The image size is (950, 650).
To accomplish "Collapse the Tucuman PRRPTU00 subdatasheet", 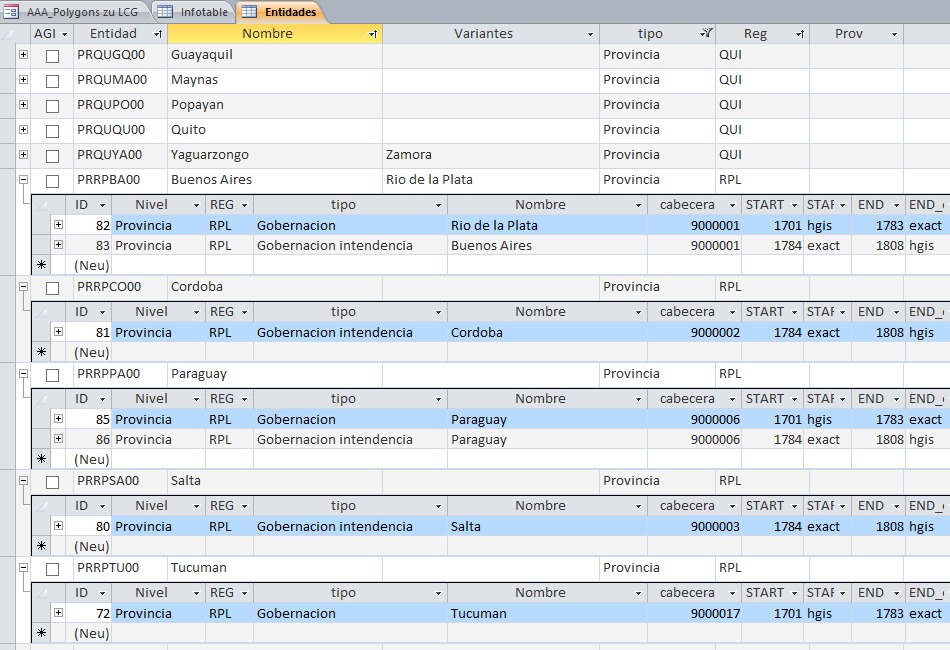I will (x=23, y=568).
